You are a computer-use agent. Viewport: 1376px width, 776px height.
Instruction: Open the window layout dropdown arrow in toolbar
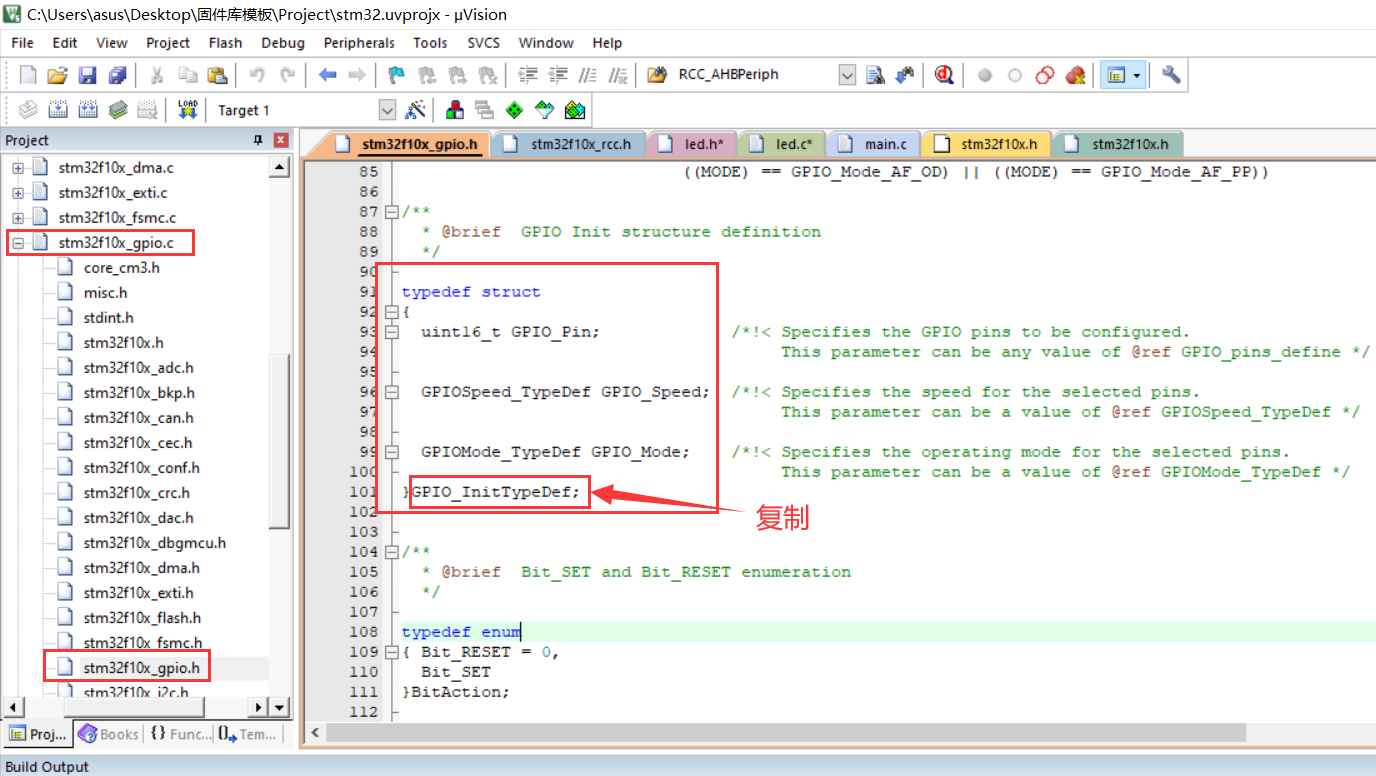pyautogui.click(x=1137, y=75)
